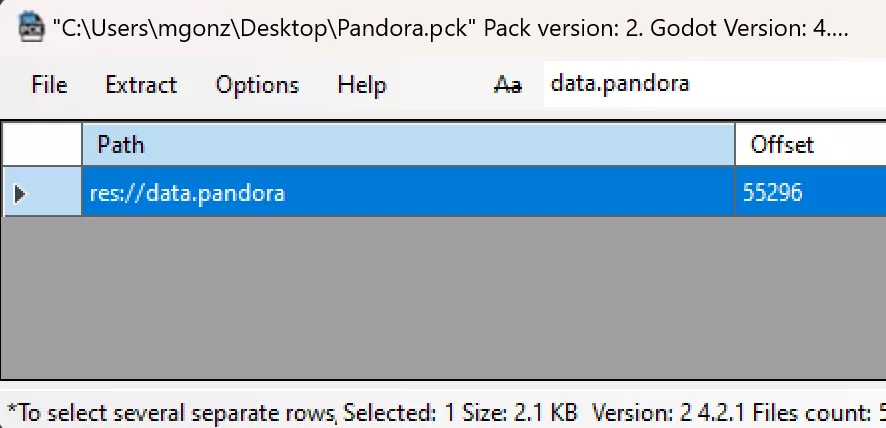The image size is (886, 428).
Task: Click the status bar row selection hint text
Action: [172, 413]
